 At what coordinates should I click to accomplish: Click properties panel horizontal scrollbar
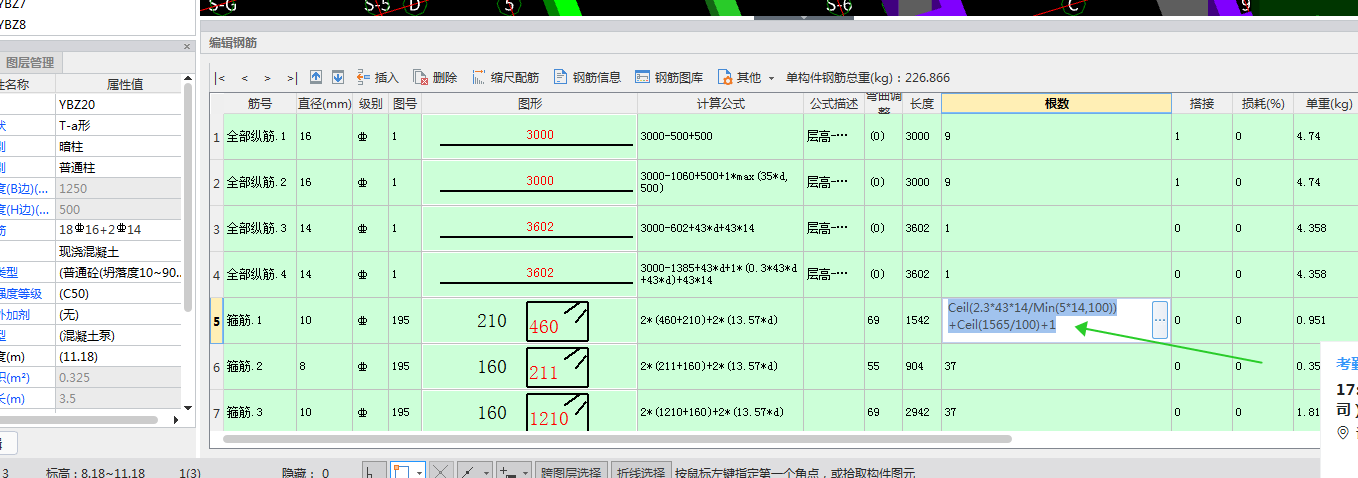[x=80, y=420]
